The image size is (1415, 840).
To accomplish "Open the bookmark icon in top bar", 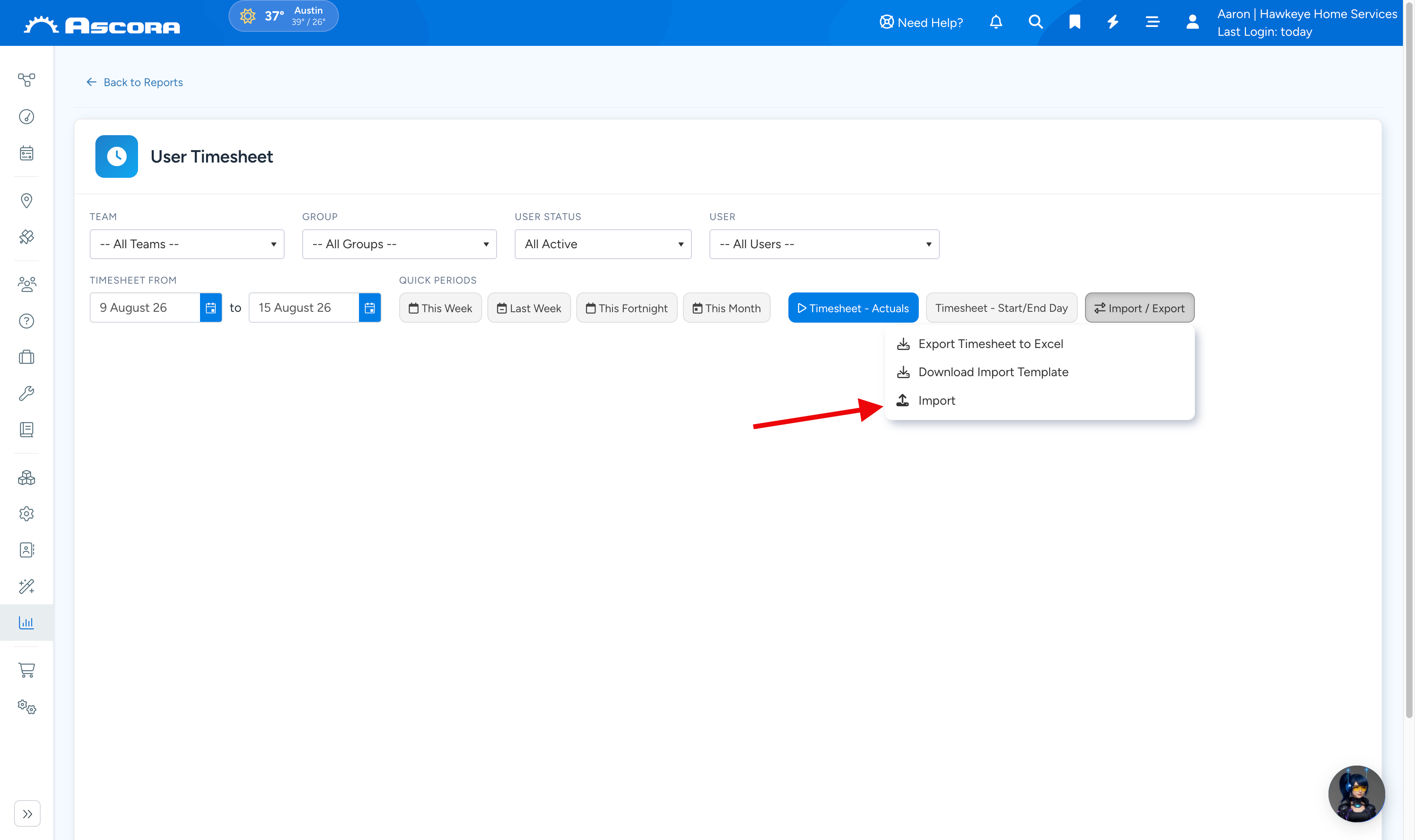I will tap(1074, 22).
